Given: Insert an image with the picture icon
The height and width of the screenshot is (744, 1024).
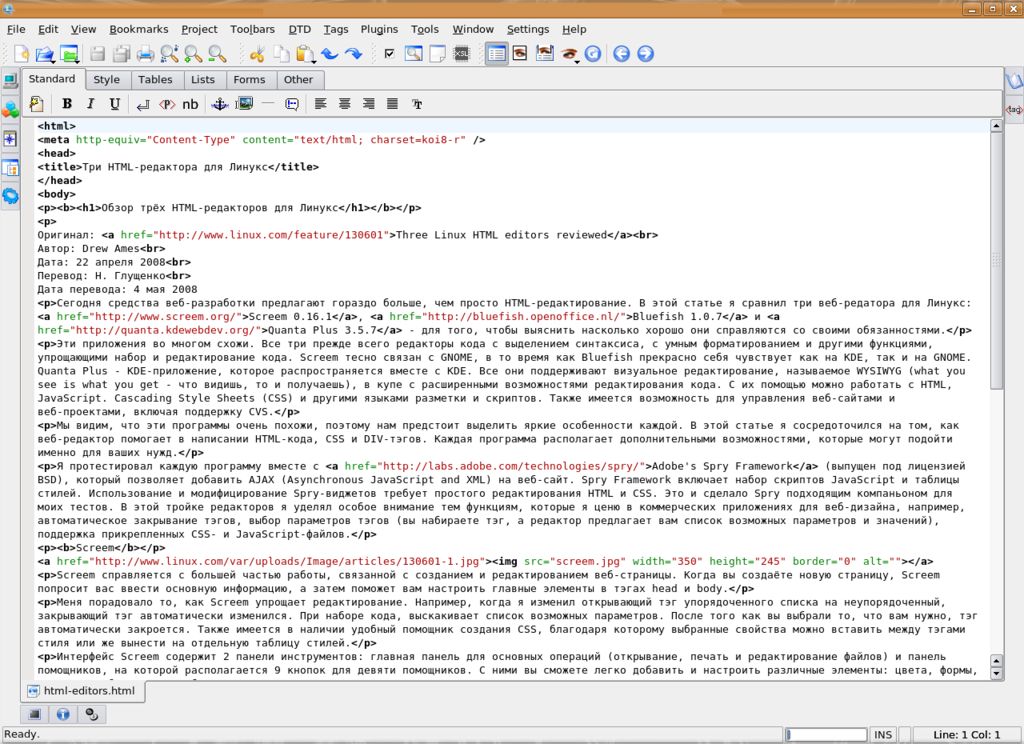Looking at the screenshot, I should pos(244,104).
